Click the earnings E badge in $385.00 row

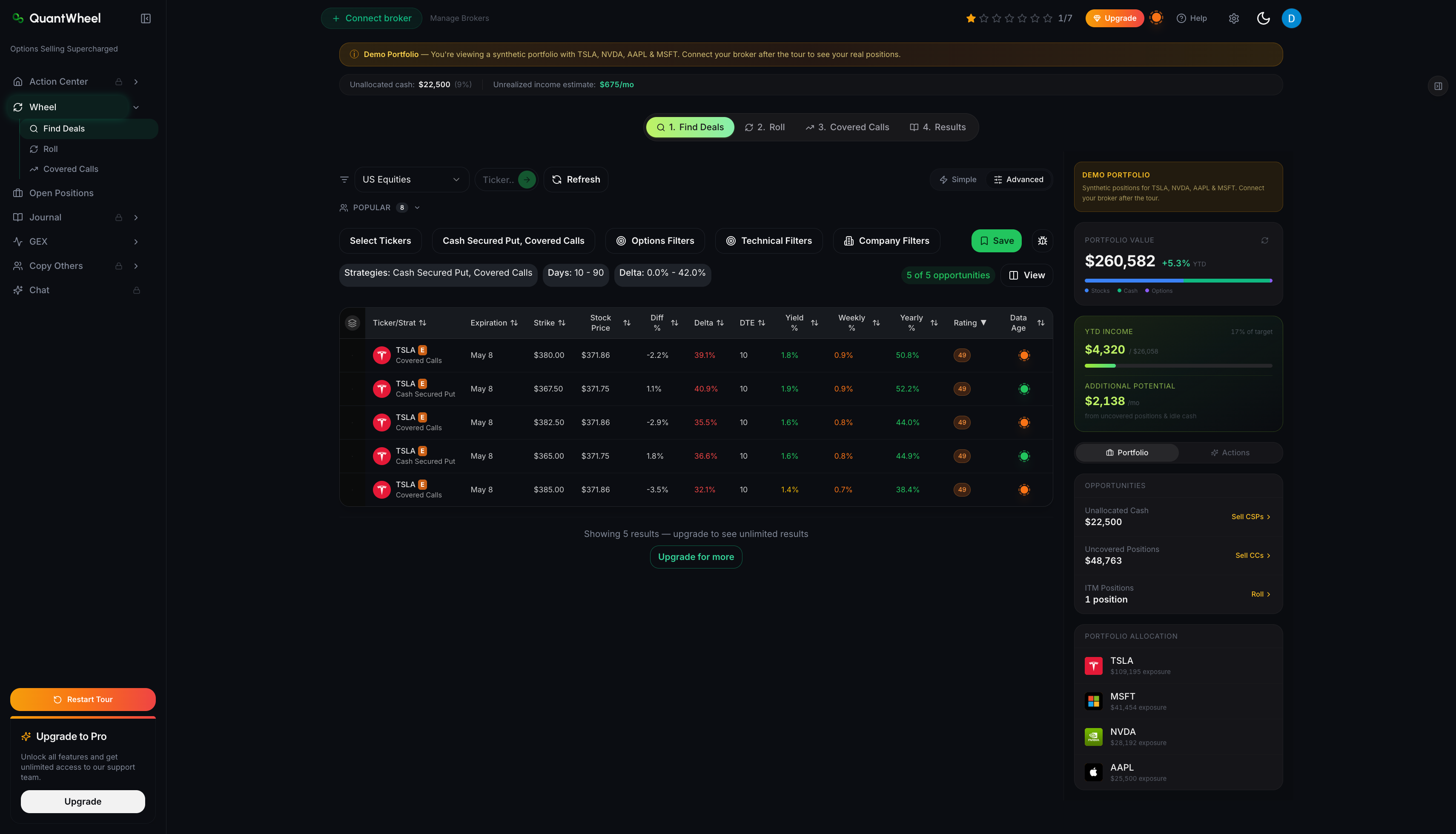click(x=422, y=485)
